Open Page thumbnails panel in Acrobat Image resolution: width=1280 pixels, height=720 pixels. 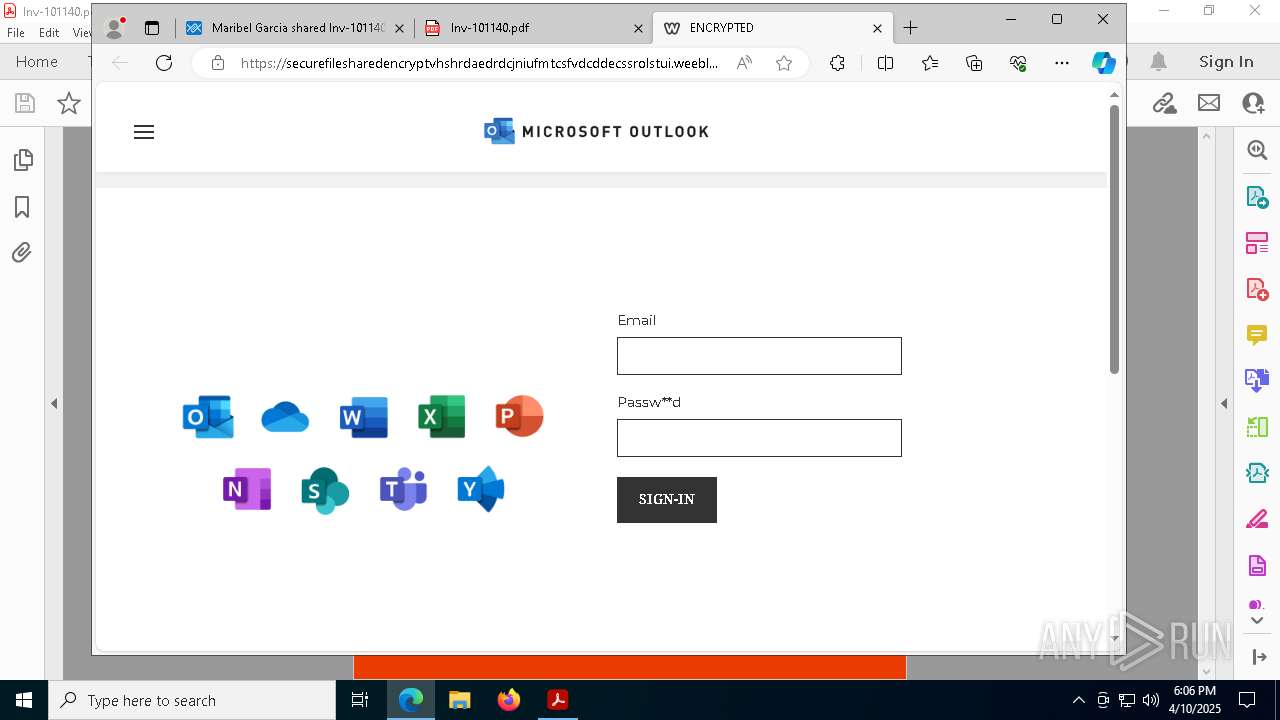(22, 160)
